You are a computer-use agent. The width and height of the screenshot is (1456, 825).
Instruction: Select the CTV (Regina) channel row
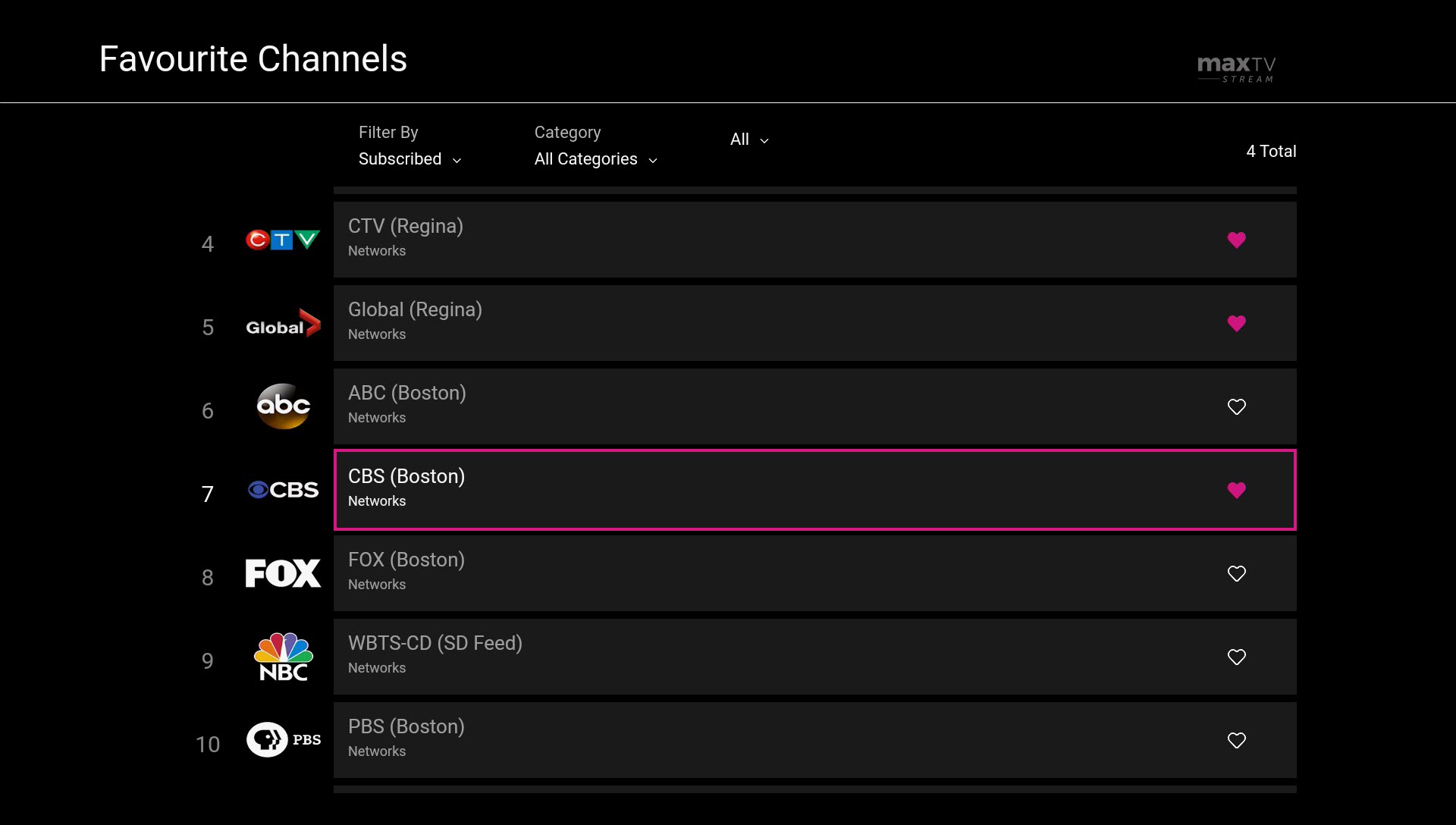pyautogui.click(x=814, y=240)
